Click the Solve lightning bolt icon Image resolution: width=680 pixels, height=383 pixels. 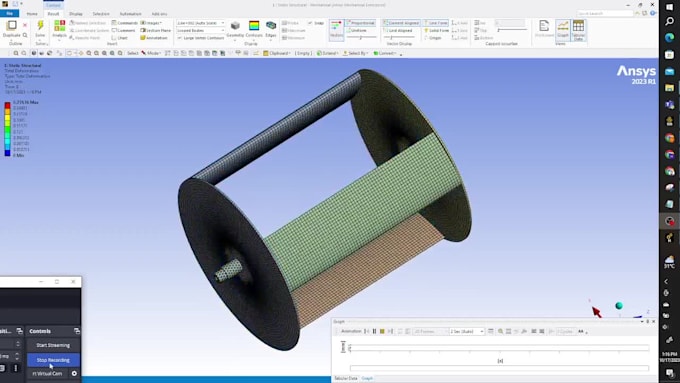coord(40,25)
